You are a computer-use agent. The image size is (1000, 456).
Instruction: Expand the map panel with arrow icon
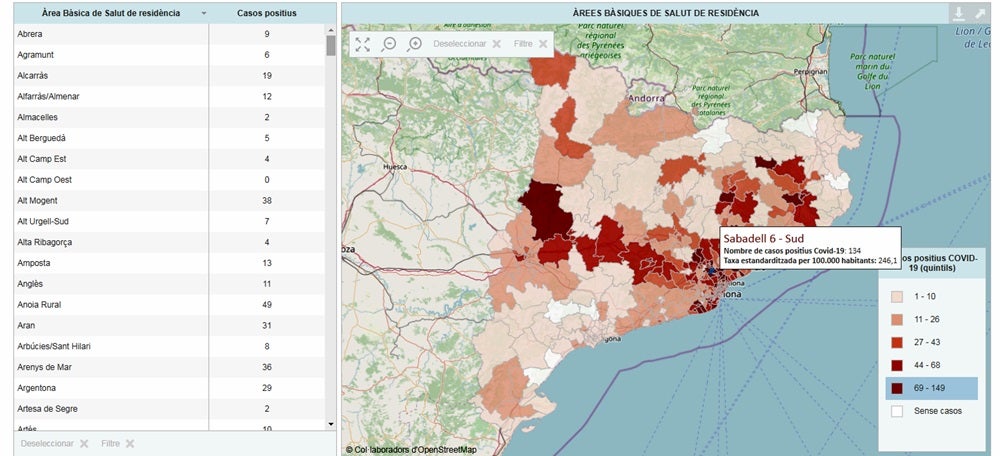980,13
